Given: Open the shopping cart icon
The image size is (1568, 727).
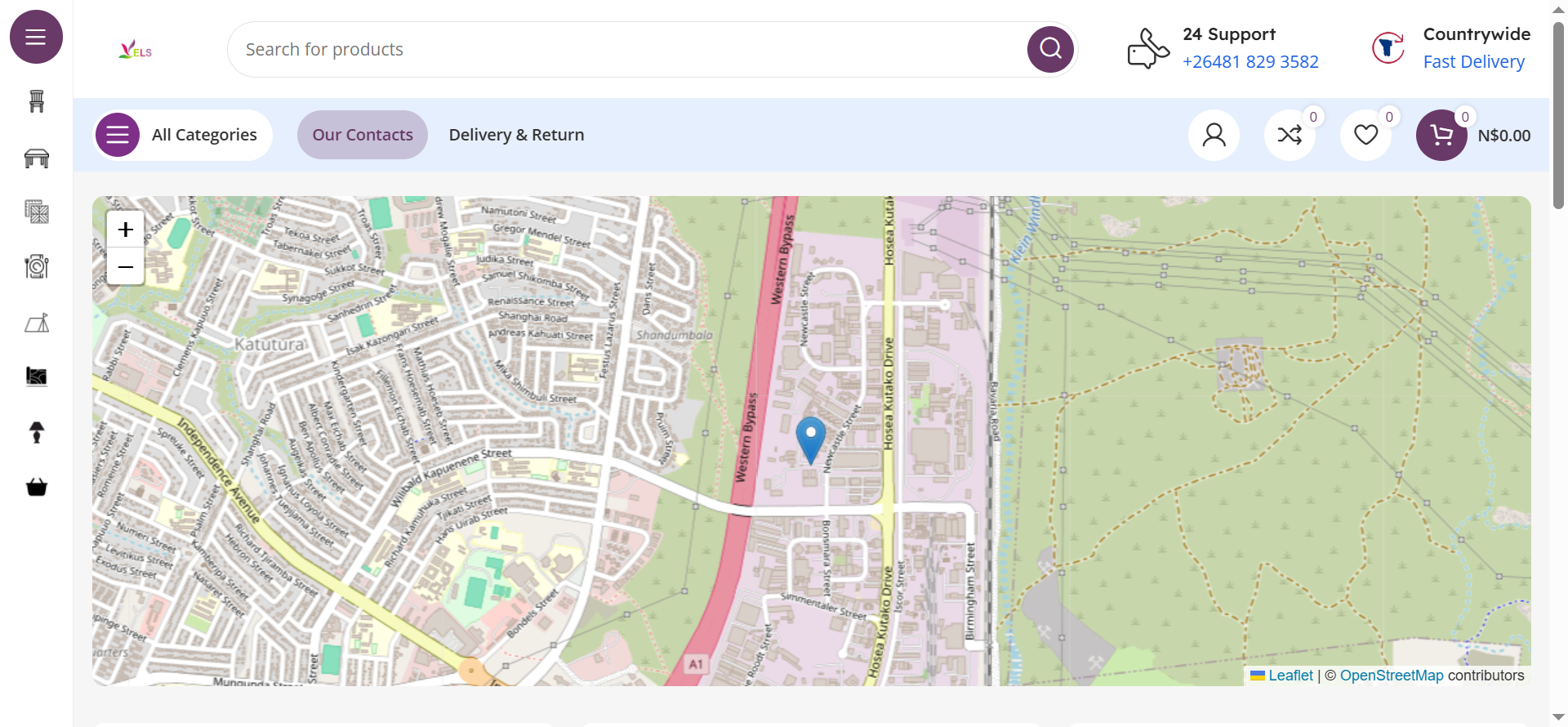Looking at the screenshot, I should click(1442, 135).
